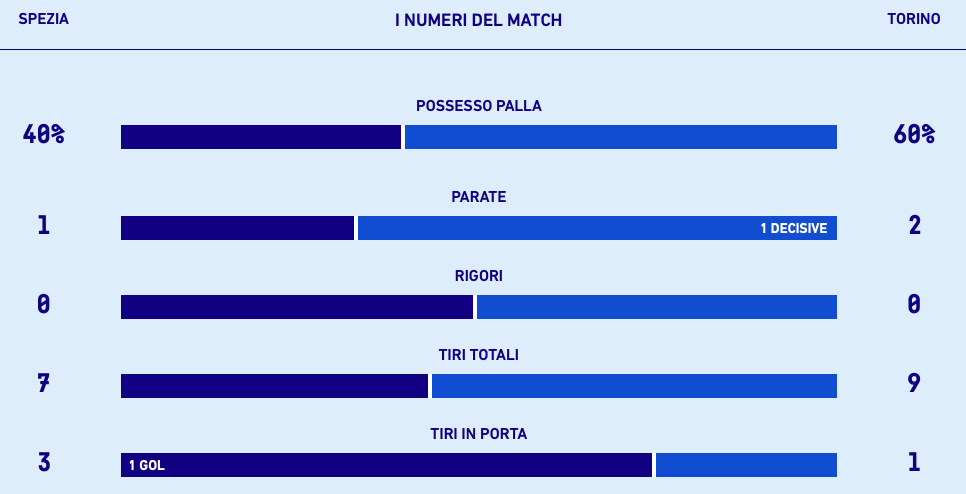
Task: Click the TIRI TOTALI stat label
Action: tap(478, 355)
